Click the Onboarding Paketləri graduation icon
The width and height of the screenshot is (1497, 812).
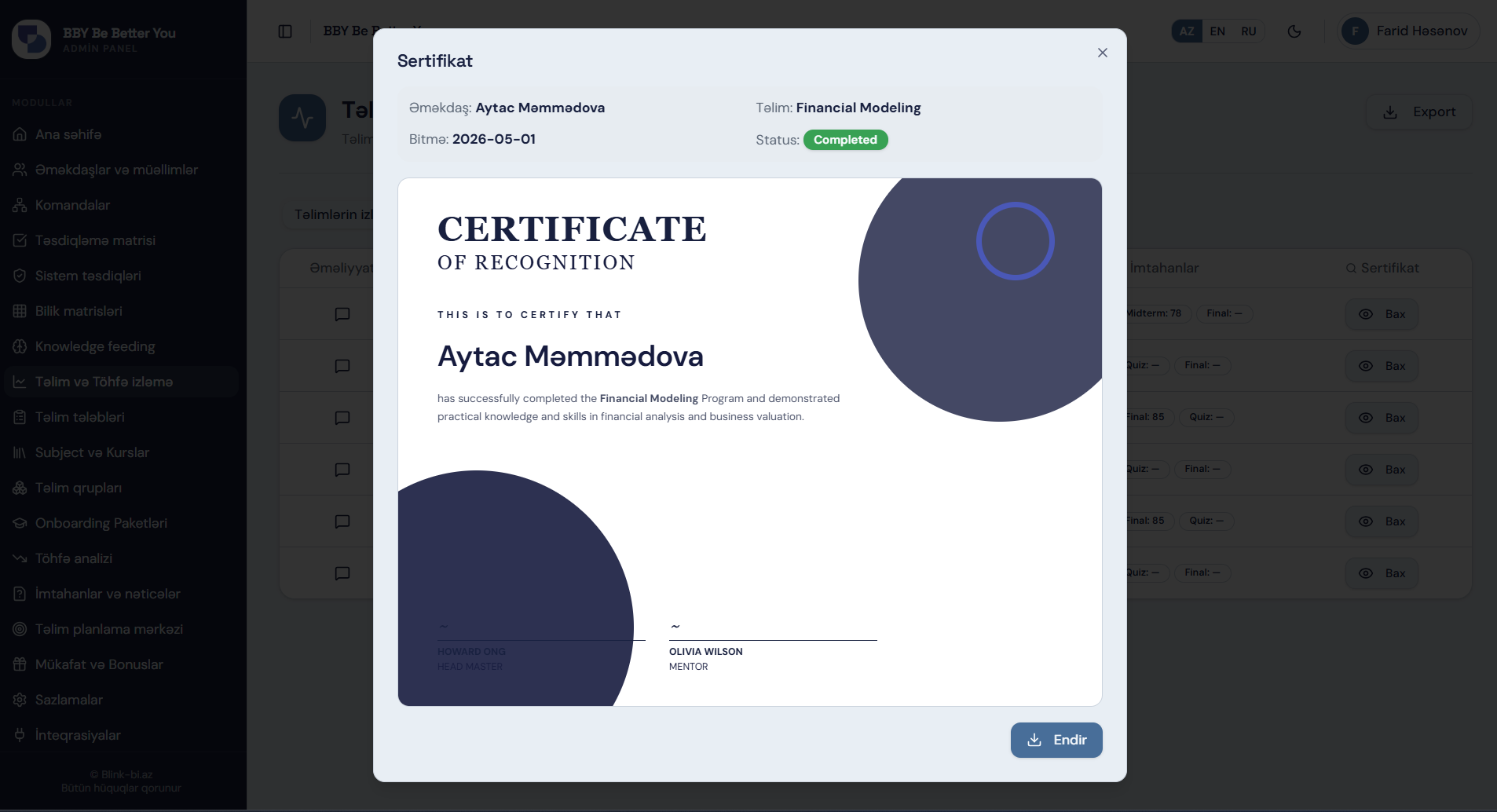[x=20, y=523]
